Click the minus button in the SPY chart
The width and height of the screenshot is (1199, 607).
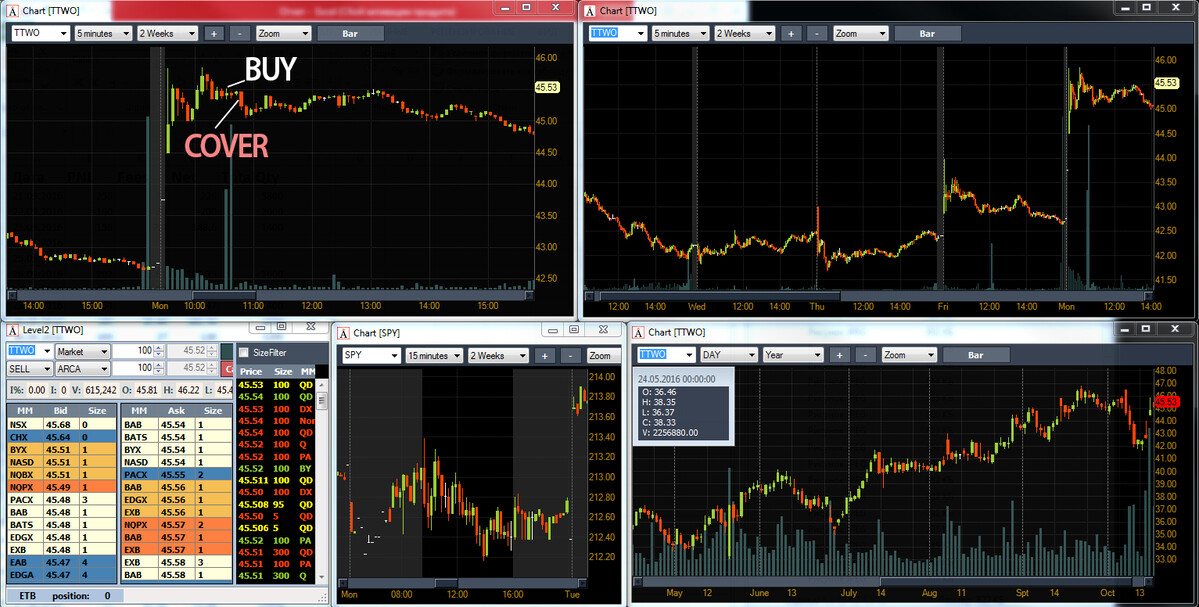570,355
